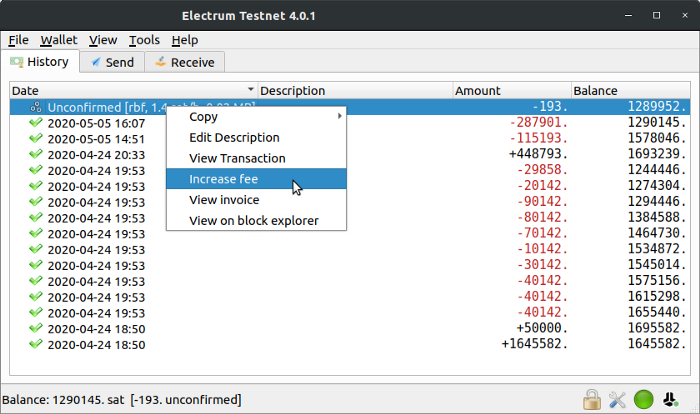This screenshot has width=700, height=414.
Task: Click the status bar Balance text
Action: (x=121, y=399)
